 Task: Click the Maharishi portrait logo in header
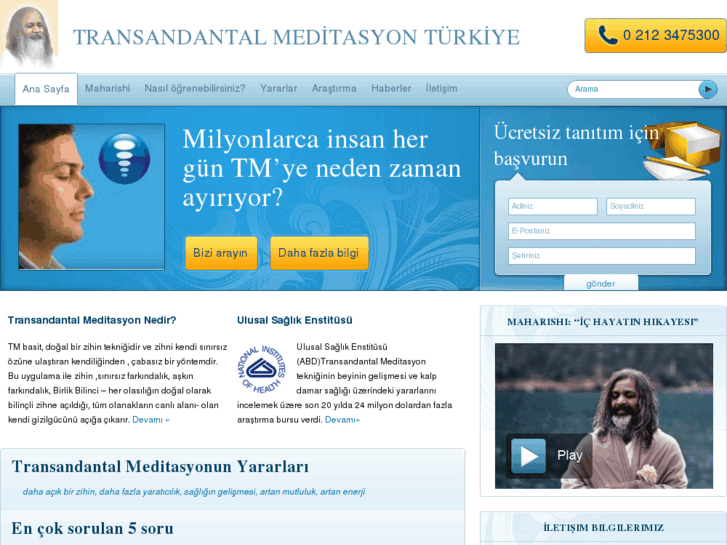coord(29,34)
